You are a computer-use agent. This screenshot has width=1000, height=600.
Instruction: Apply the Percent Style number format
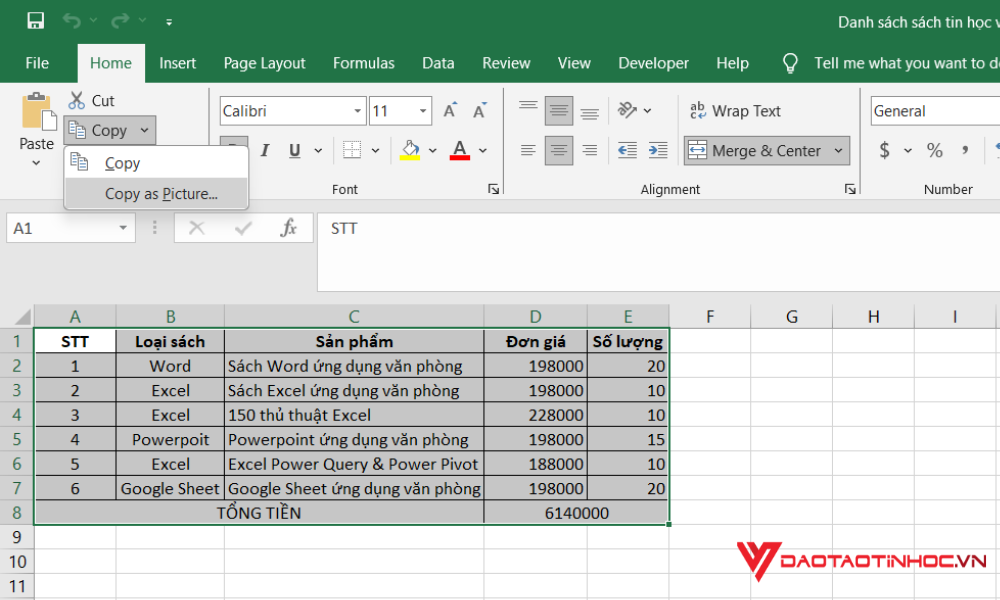[935, 150]
